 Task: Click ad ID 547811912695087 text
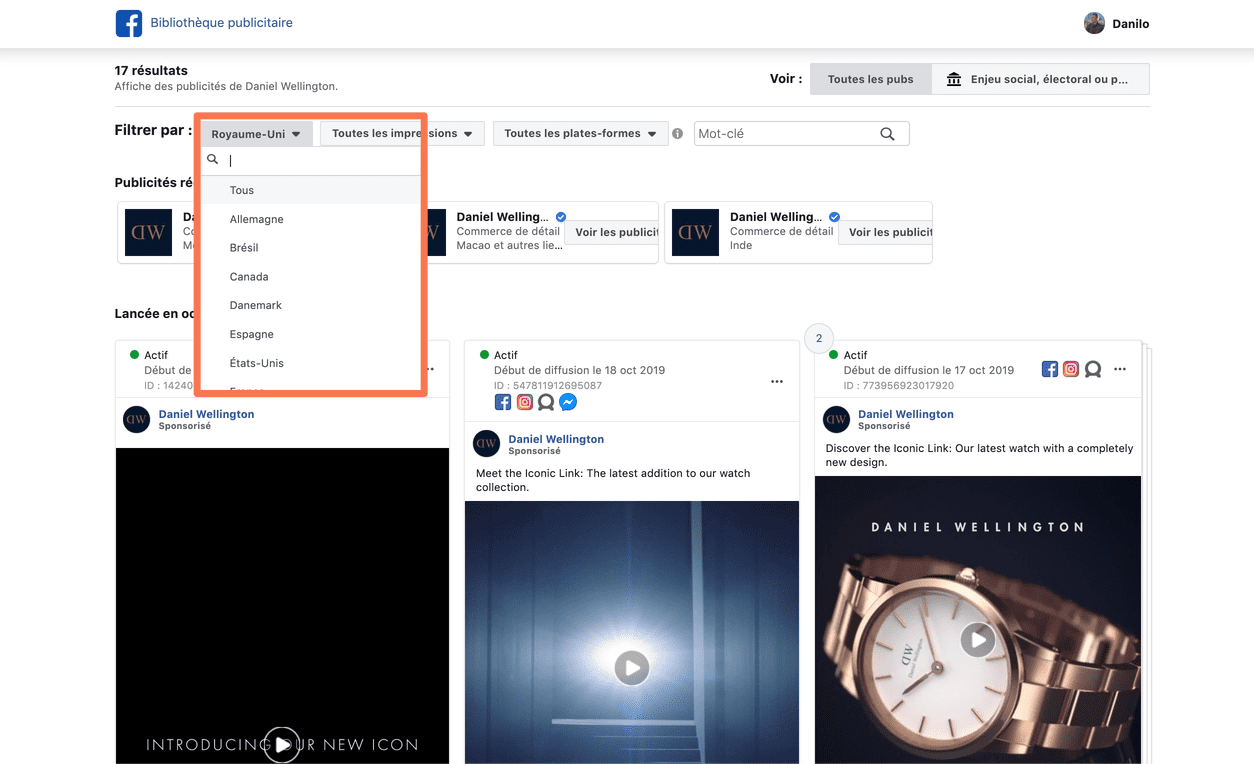[x=548, y=385]
